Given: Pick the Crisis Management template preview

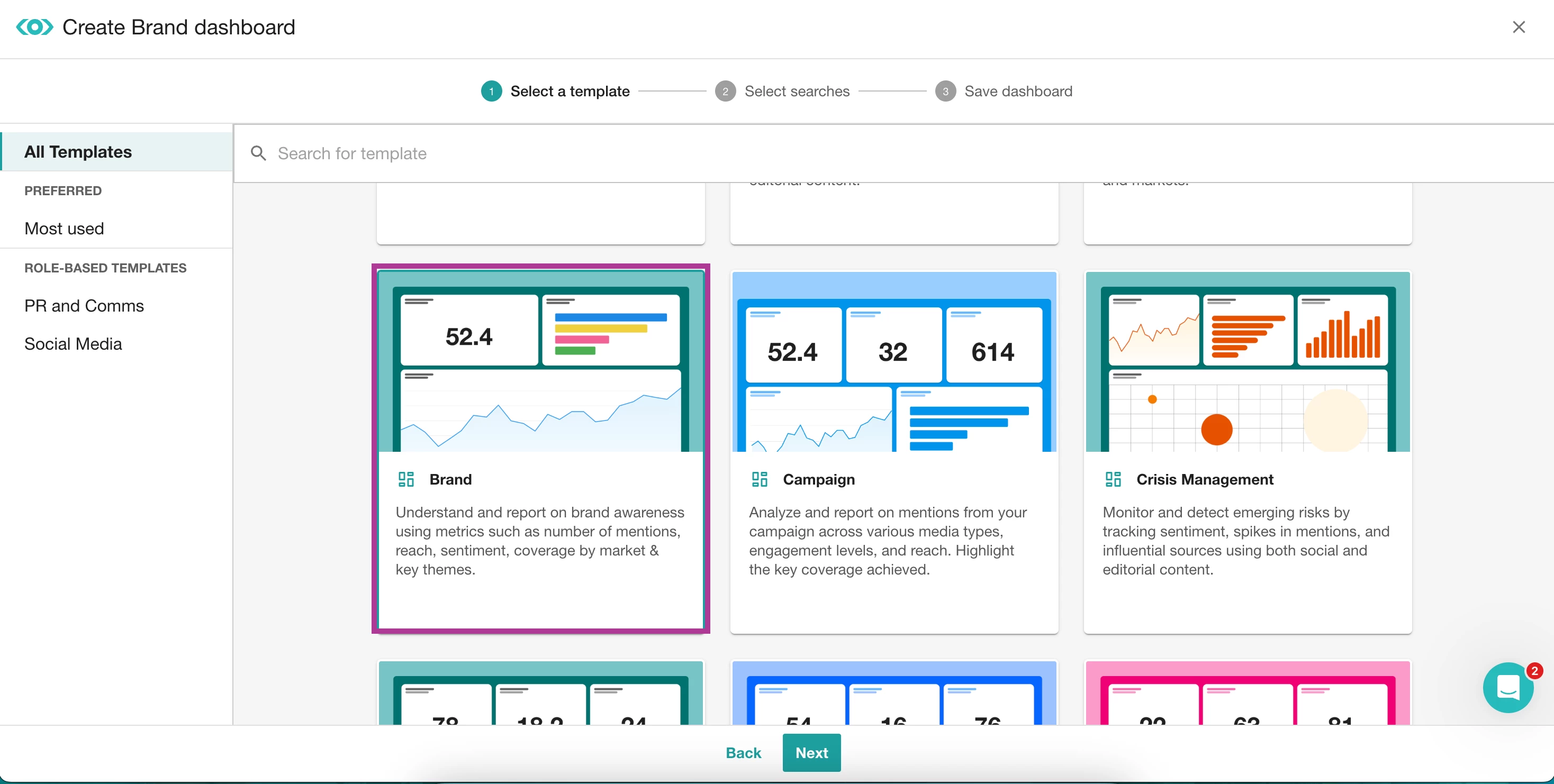Looking at the screenshot, I should coord(1248,362).
